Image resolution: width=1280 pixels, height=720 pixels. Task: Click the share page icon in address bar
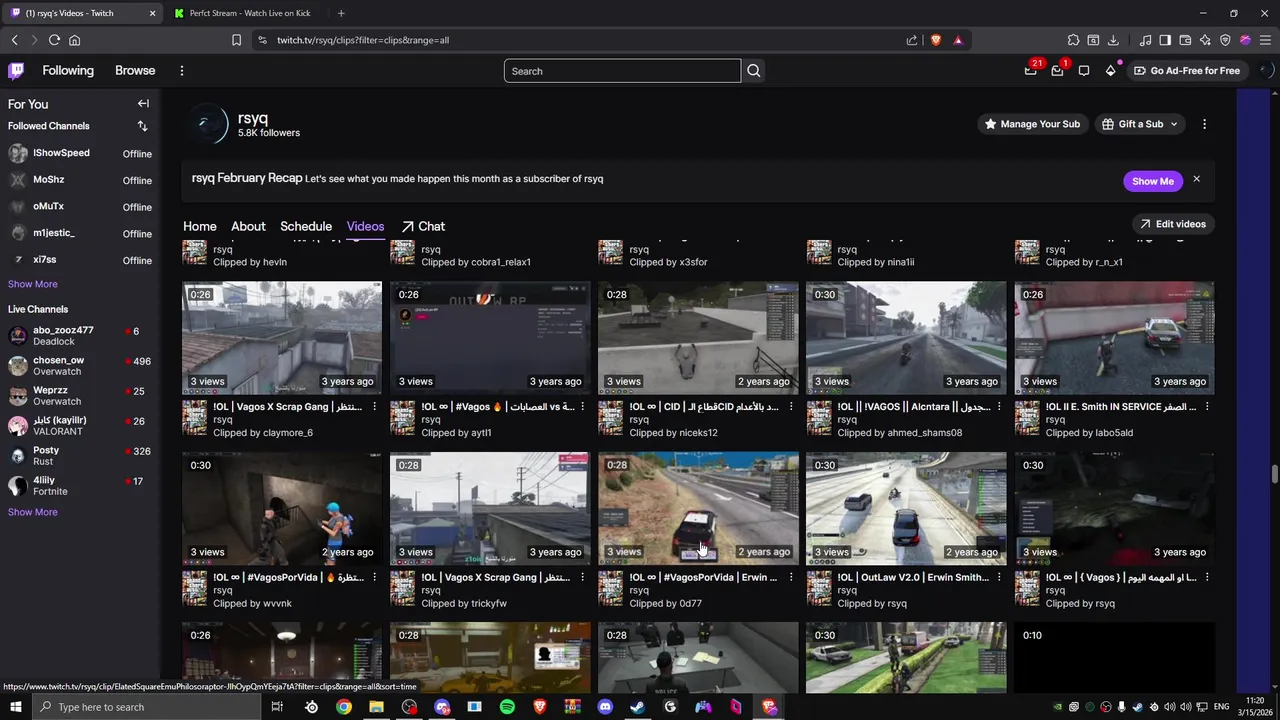point(912,40)
